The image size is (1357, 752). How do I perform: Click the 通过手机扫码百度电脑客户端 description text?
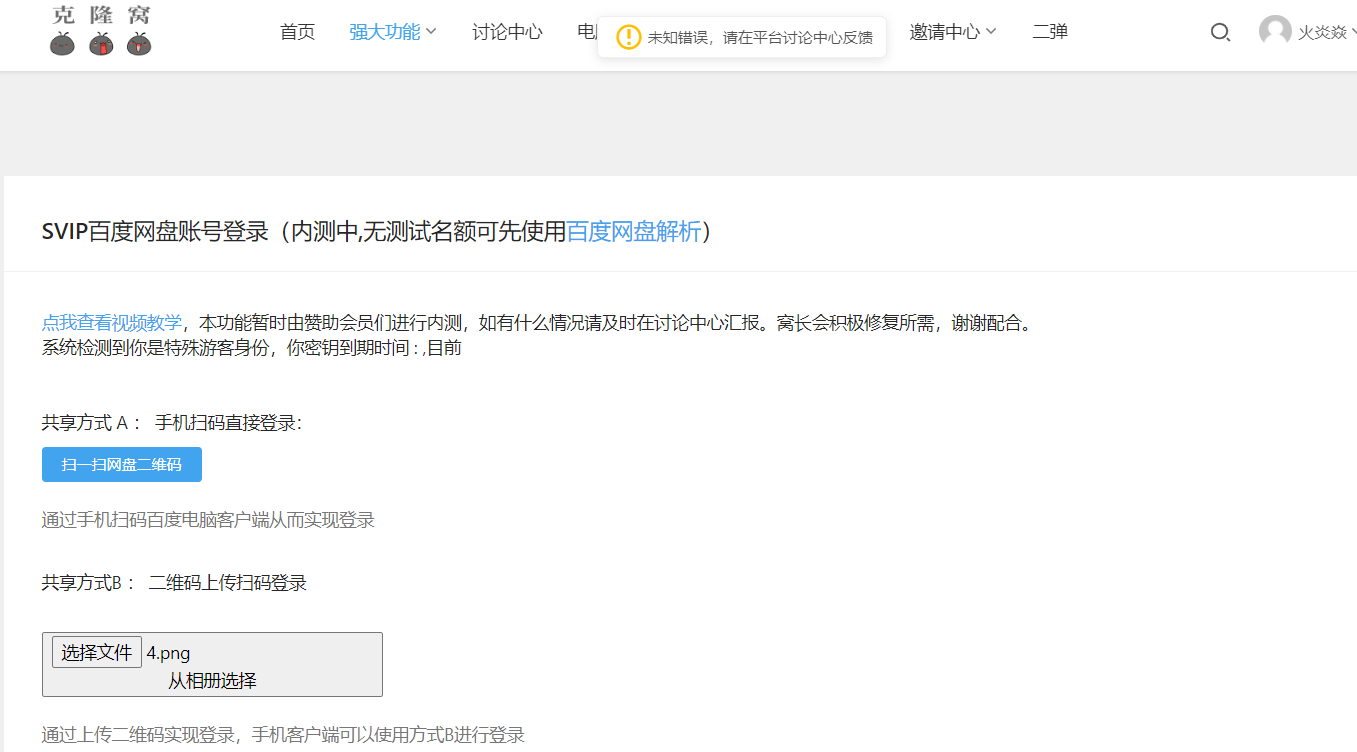208,520
